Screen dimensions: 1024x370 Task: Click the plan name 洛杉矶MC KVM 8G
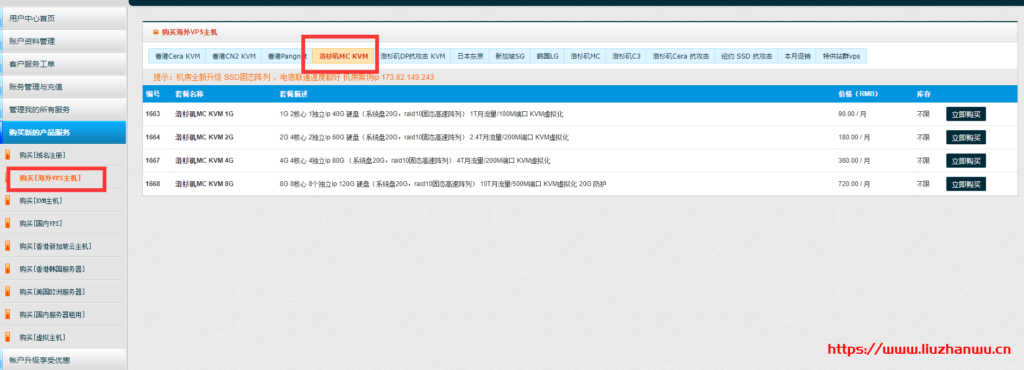coord(204,184)
